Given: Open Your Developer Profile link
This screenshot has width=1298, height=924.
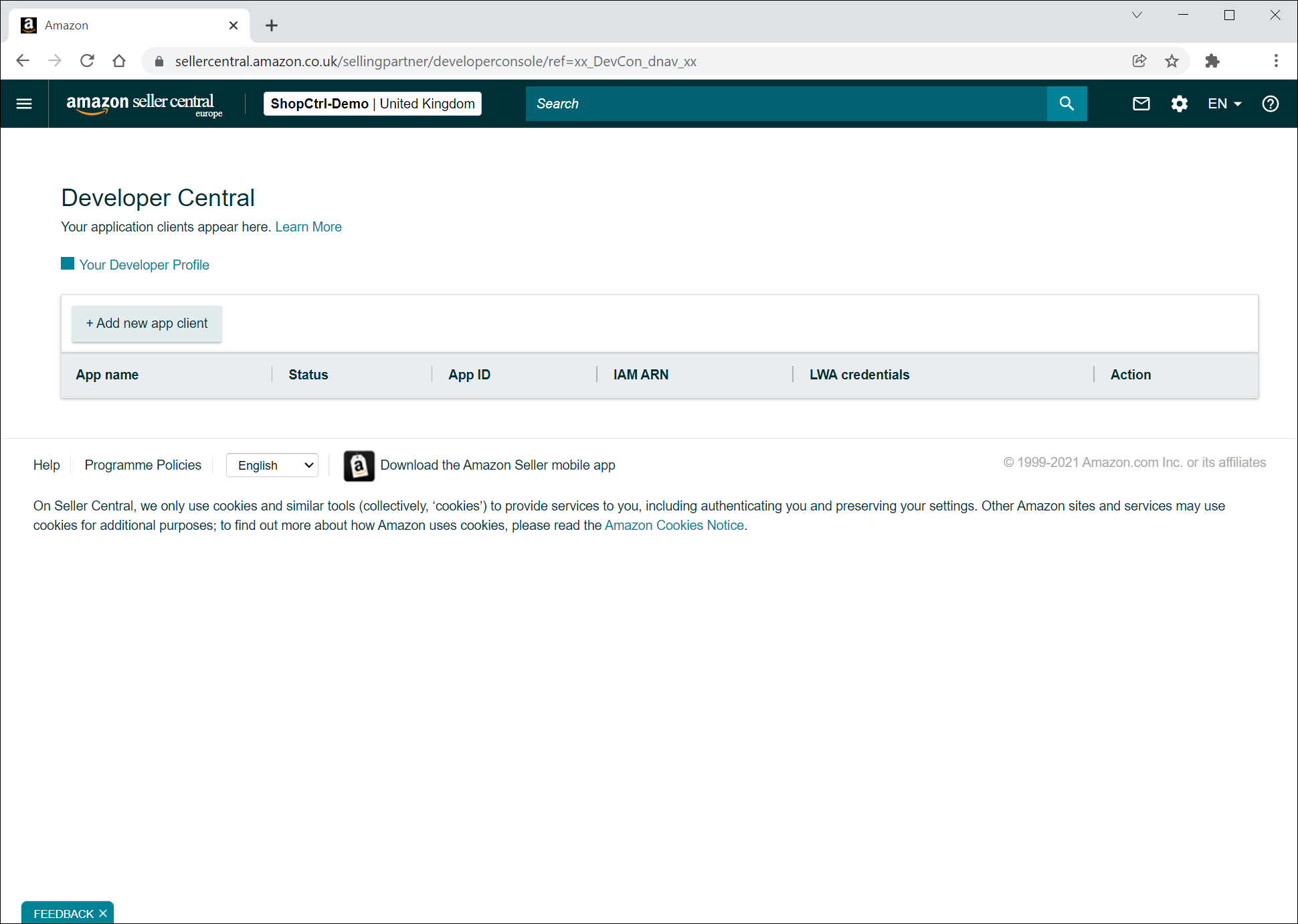Looking at the screenshot, I should coord(144,265).
